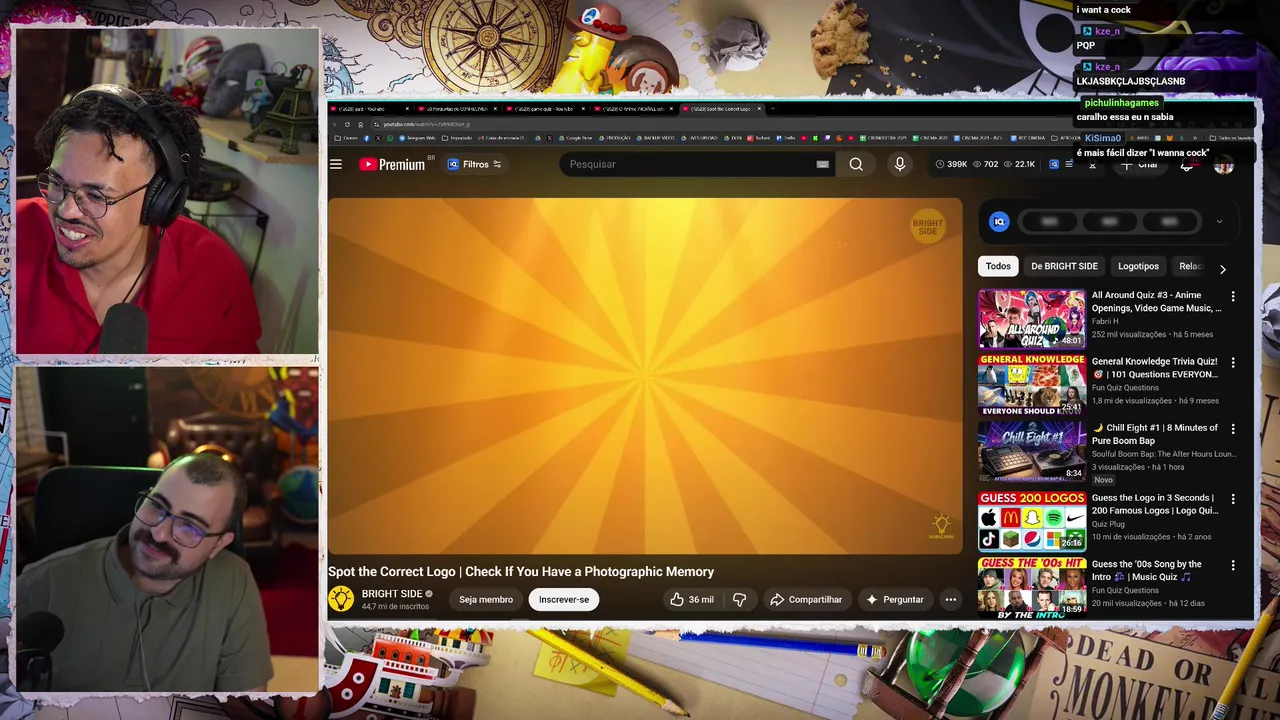This screenshot has width=1280, height=720.
Task: Open the Filtros filter dropdown
Action: [474, 164]
